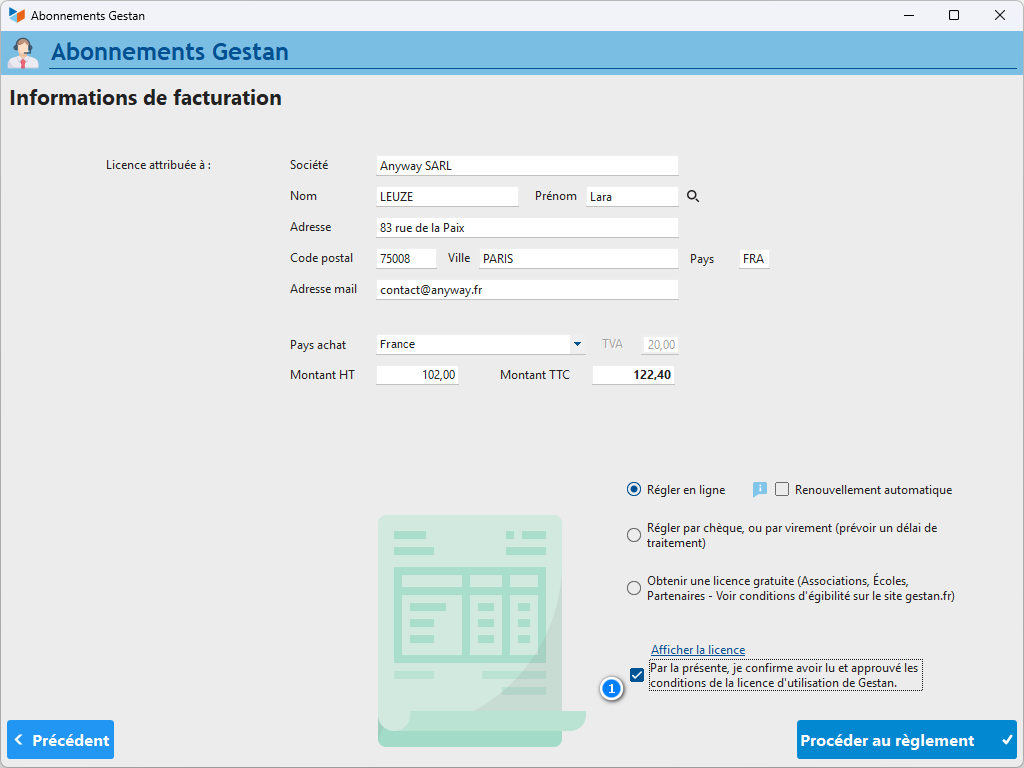This screenshot has width=1024, height=768.
Task: Click the numbered blue badge marker 1
Action: tap(612, 688)
